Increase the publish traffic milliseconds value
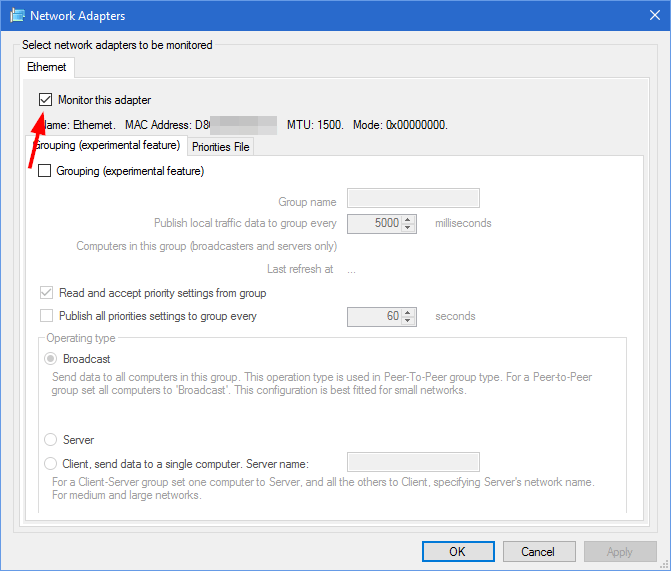Screen dimensions: 671x571 408,219
